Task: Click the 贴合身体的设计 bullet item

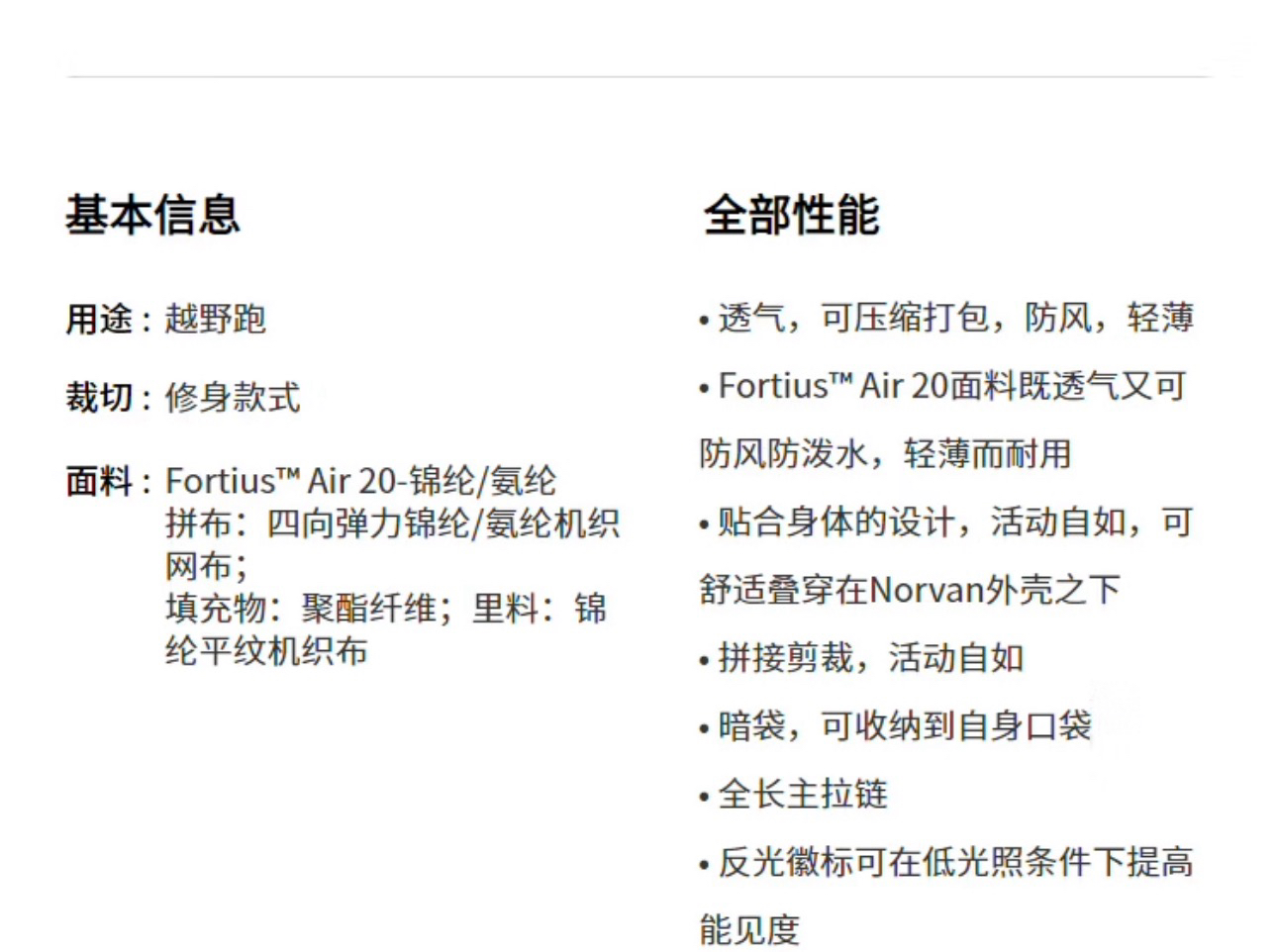Action: point(945,523)
